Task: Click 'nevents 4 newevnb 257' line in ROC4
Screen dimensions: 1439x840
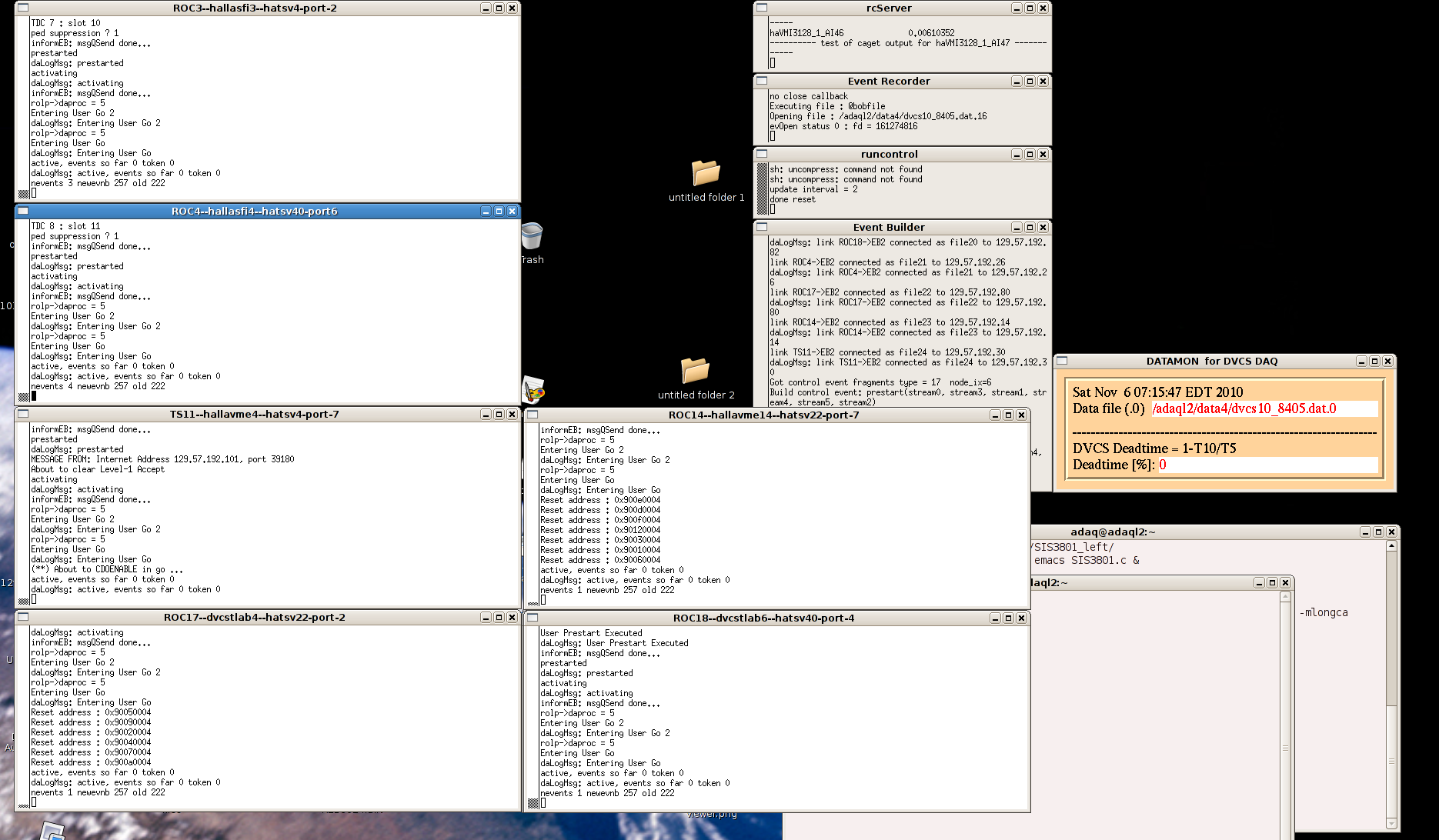Action: [98, 386]
